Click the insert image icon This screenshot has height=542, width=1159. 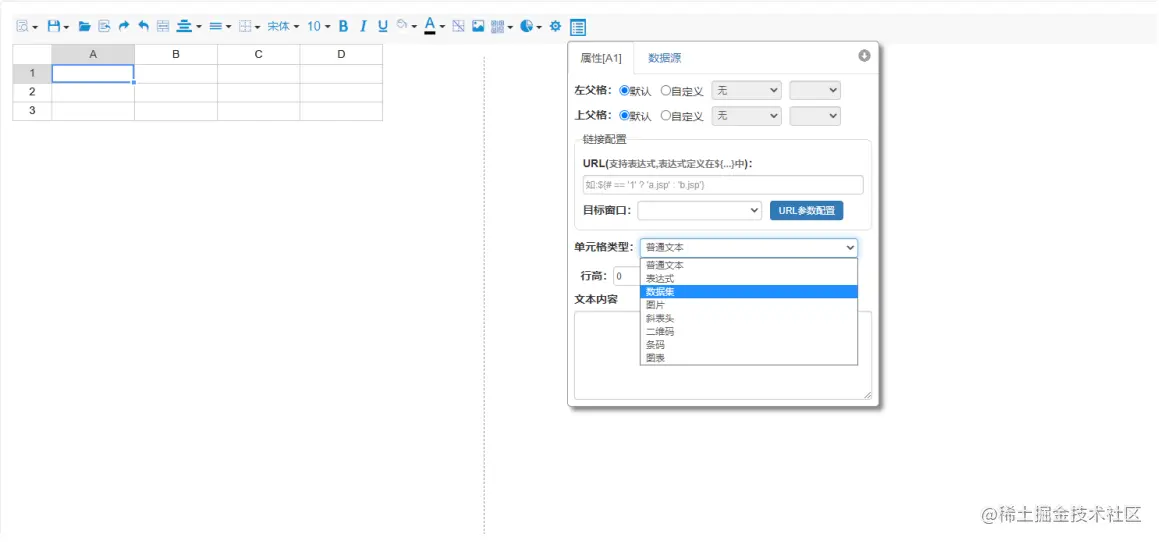click(x=478, y=26)
